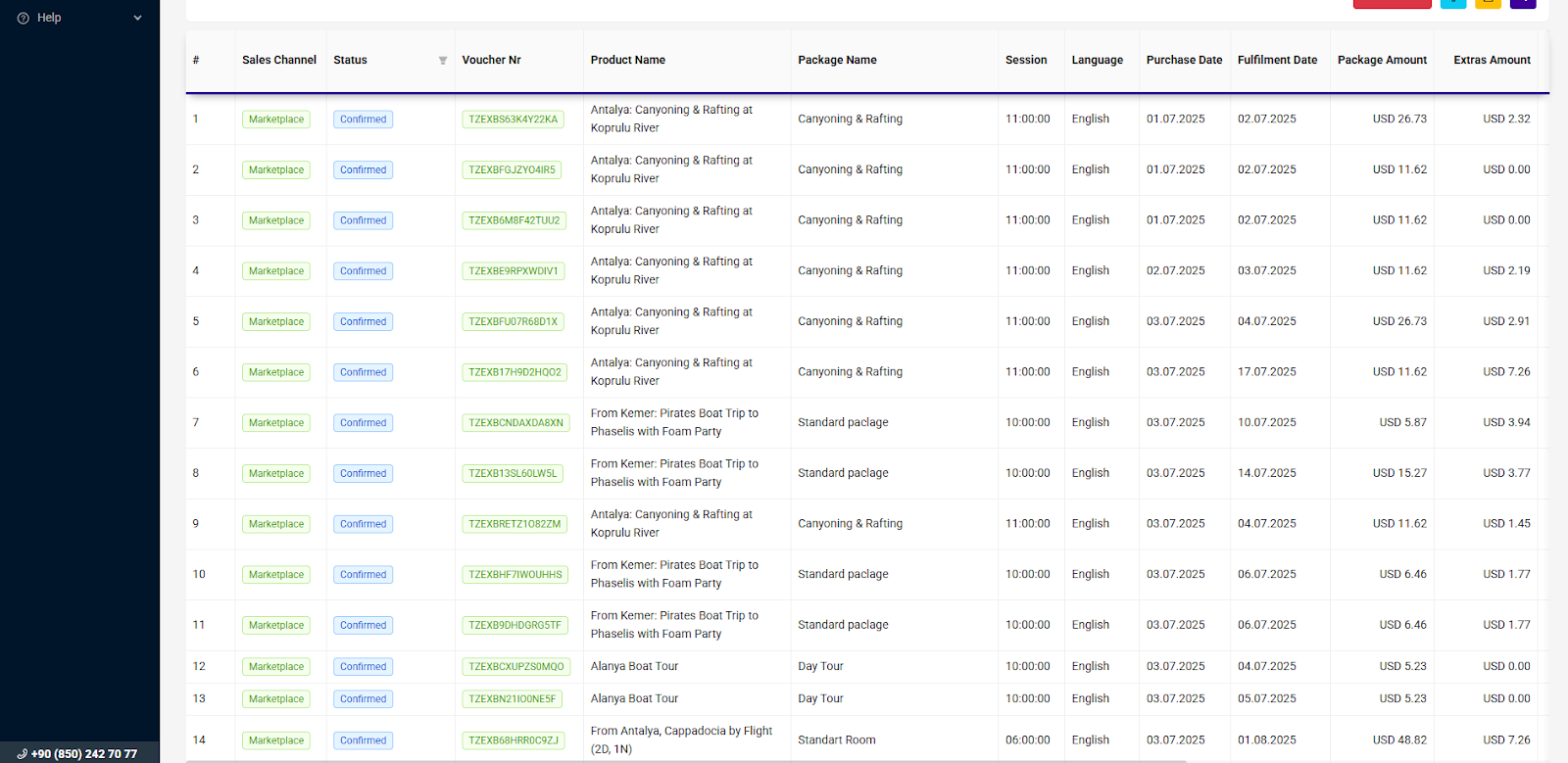Sort by Extras Amount column header

[x=1492, y=60]
